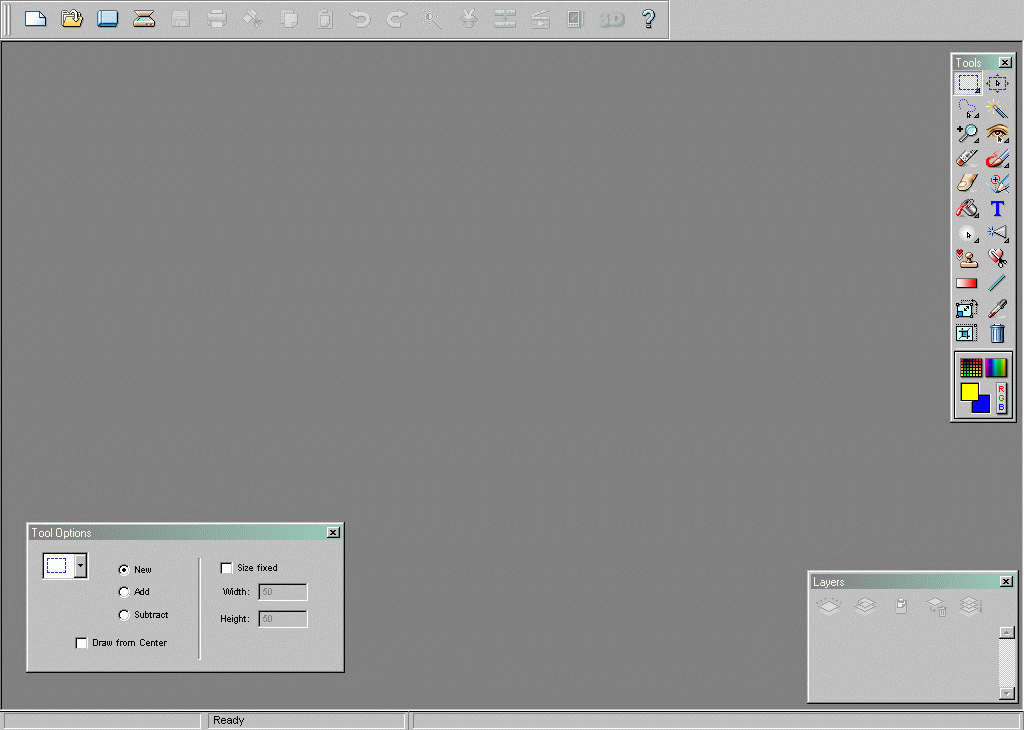Open the selection shape dropdown in Tool Options
Image resolution: width=1024 pixels, height=730 pixels.
click(x=83, y=565)
